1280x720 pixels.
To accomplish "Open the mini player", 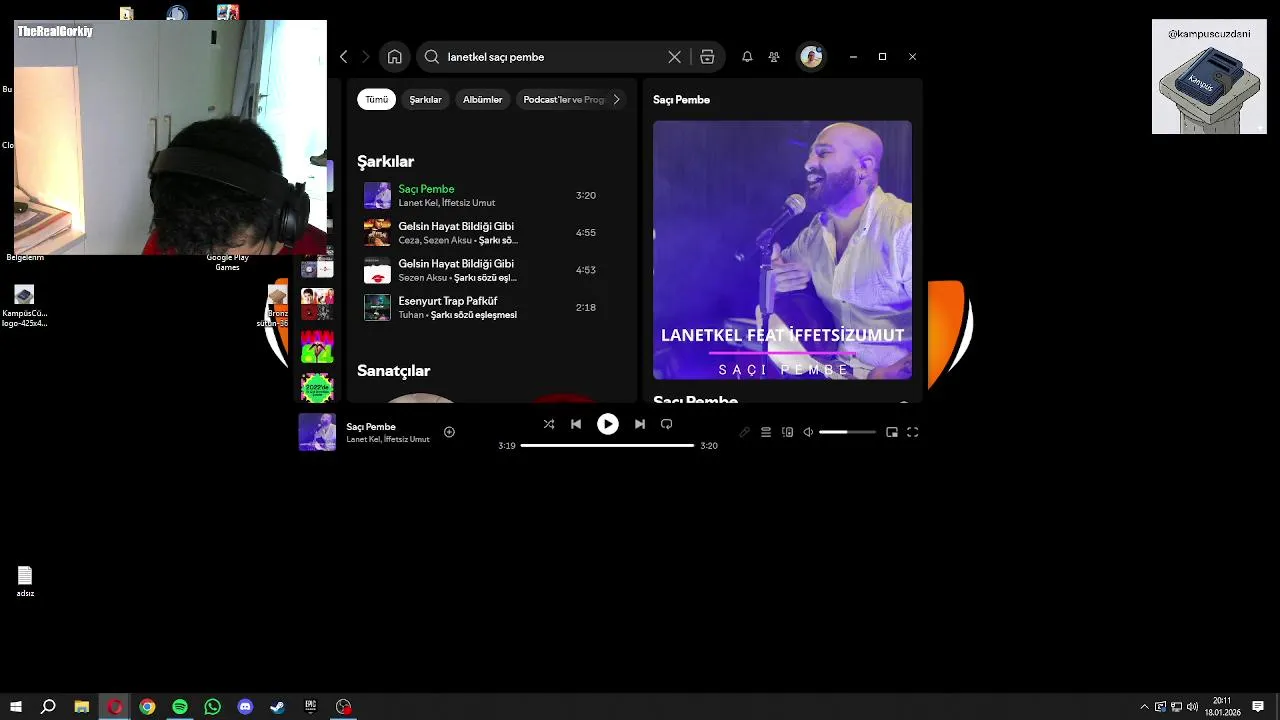I will [x=892, y=432].
